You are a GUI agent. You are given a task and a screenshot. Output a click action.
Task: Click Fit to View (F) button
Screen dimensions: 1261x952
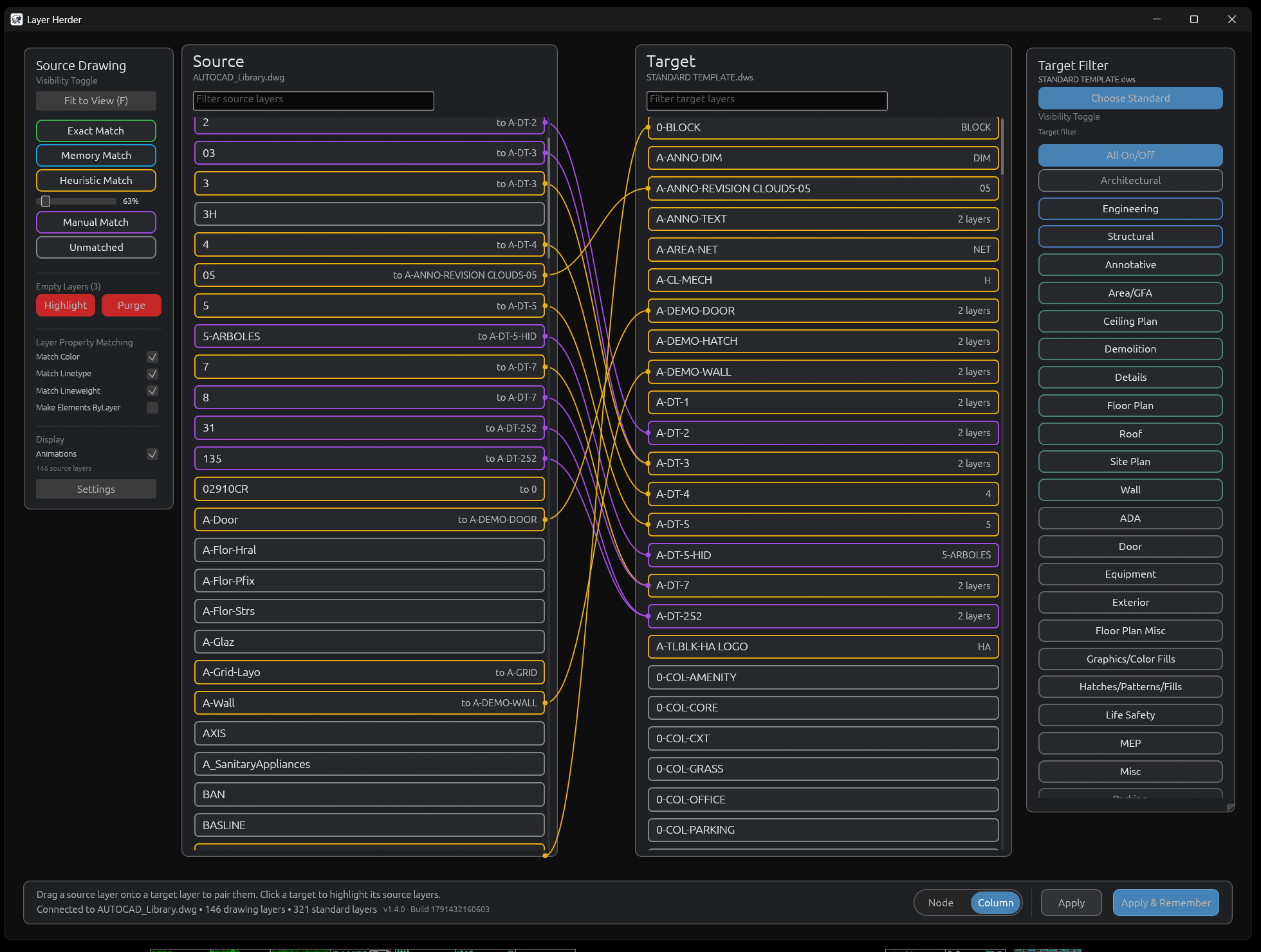click(96, 100)
